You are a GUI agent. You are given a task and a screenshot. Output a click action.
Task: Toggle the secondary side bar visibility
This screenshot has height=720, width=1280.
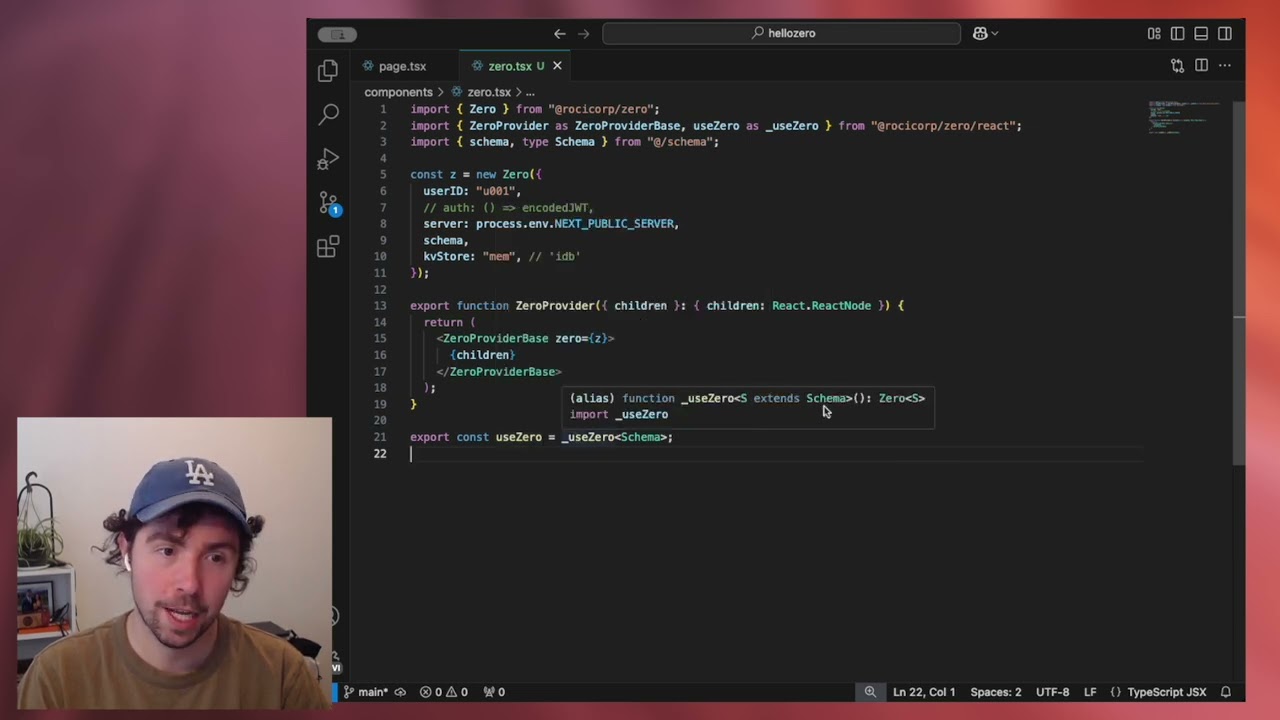pos(1225,33)
